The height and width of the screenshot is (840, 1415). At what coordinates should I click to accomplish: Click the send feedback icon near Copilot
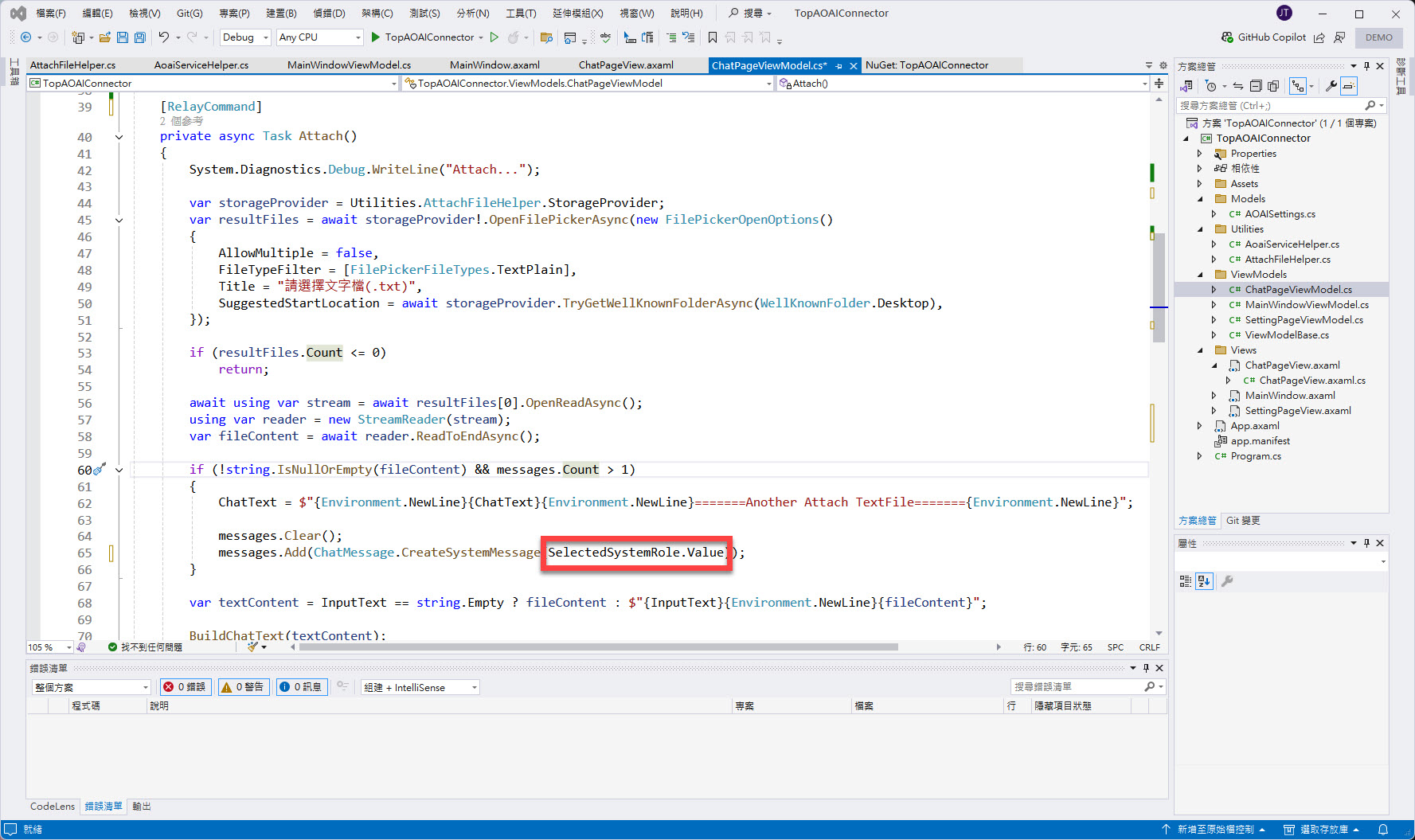click(1340, 37)
